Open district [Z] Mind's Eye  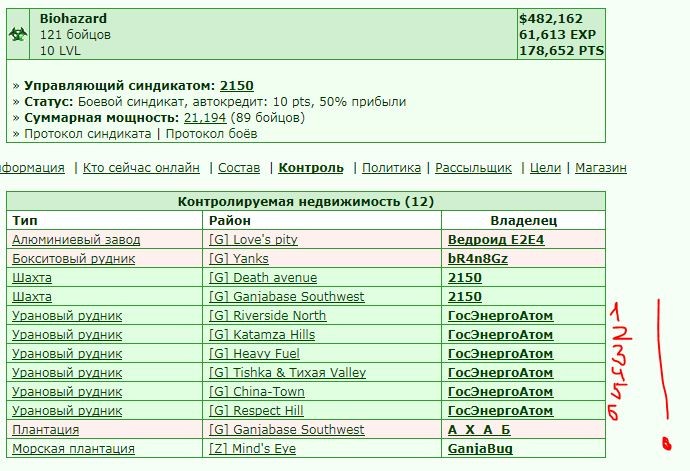coord(252,449)
